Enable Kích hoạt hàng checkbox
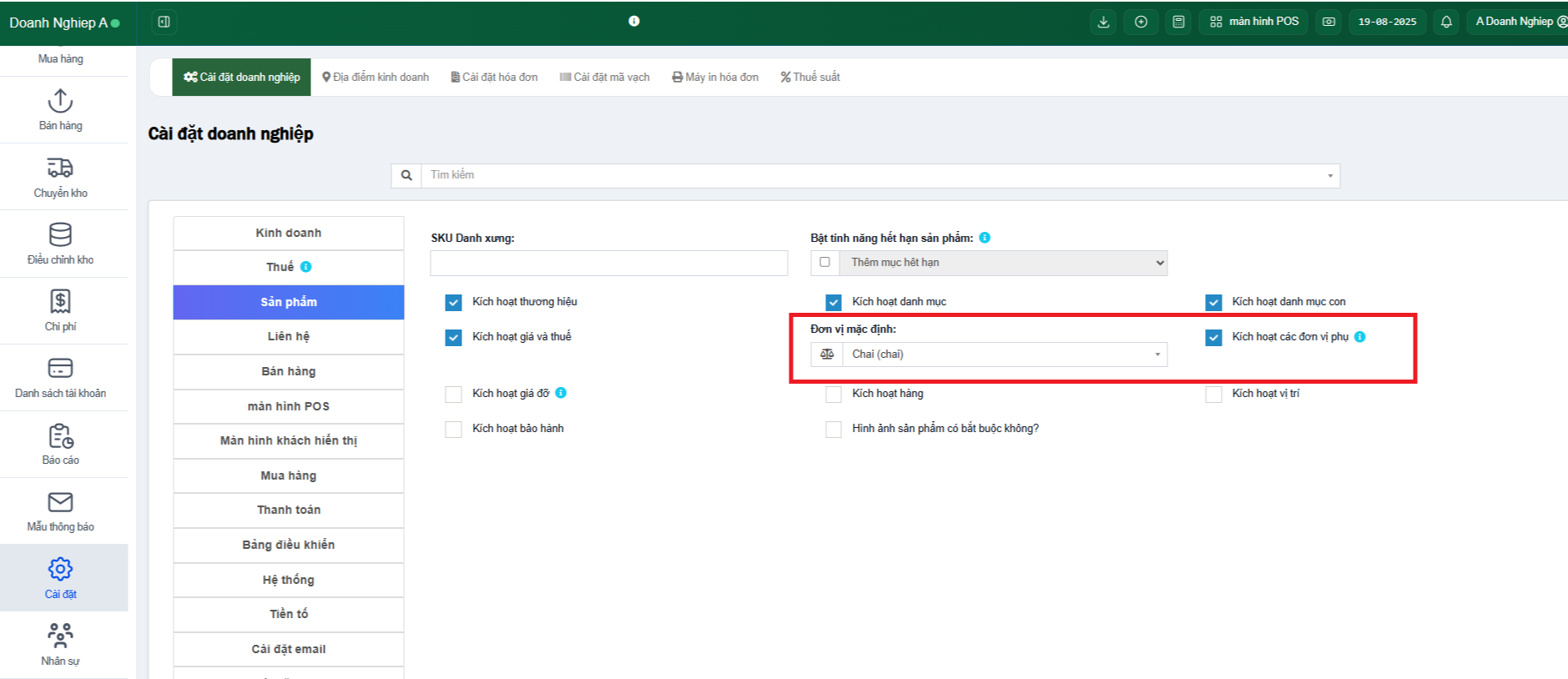The height and width of the screenshot is (679, 1568). [834, 394]
